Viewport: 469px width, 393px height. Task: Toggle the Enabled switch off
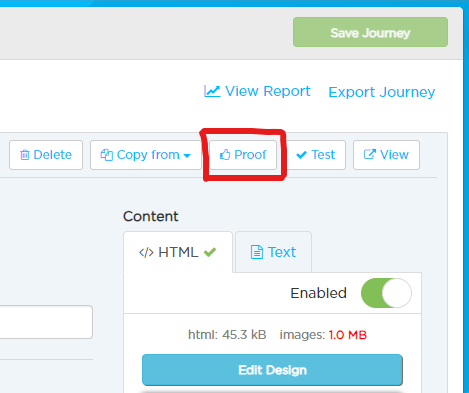click(386, 293)
